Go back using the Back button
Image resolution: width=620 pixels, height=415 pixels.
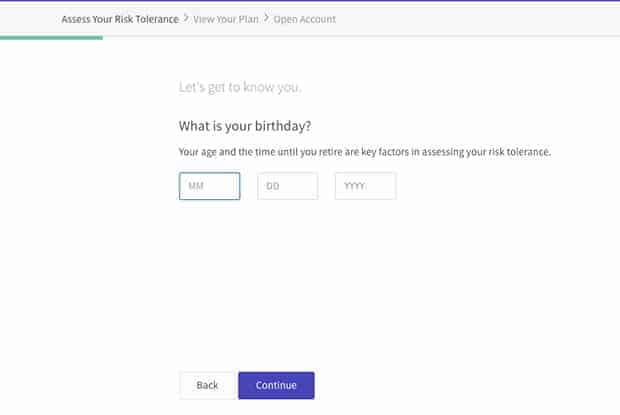pos(207,385)
